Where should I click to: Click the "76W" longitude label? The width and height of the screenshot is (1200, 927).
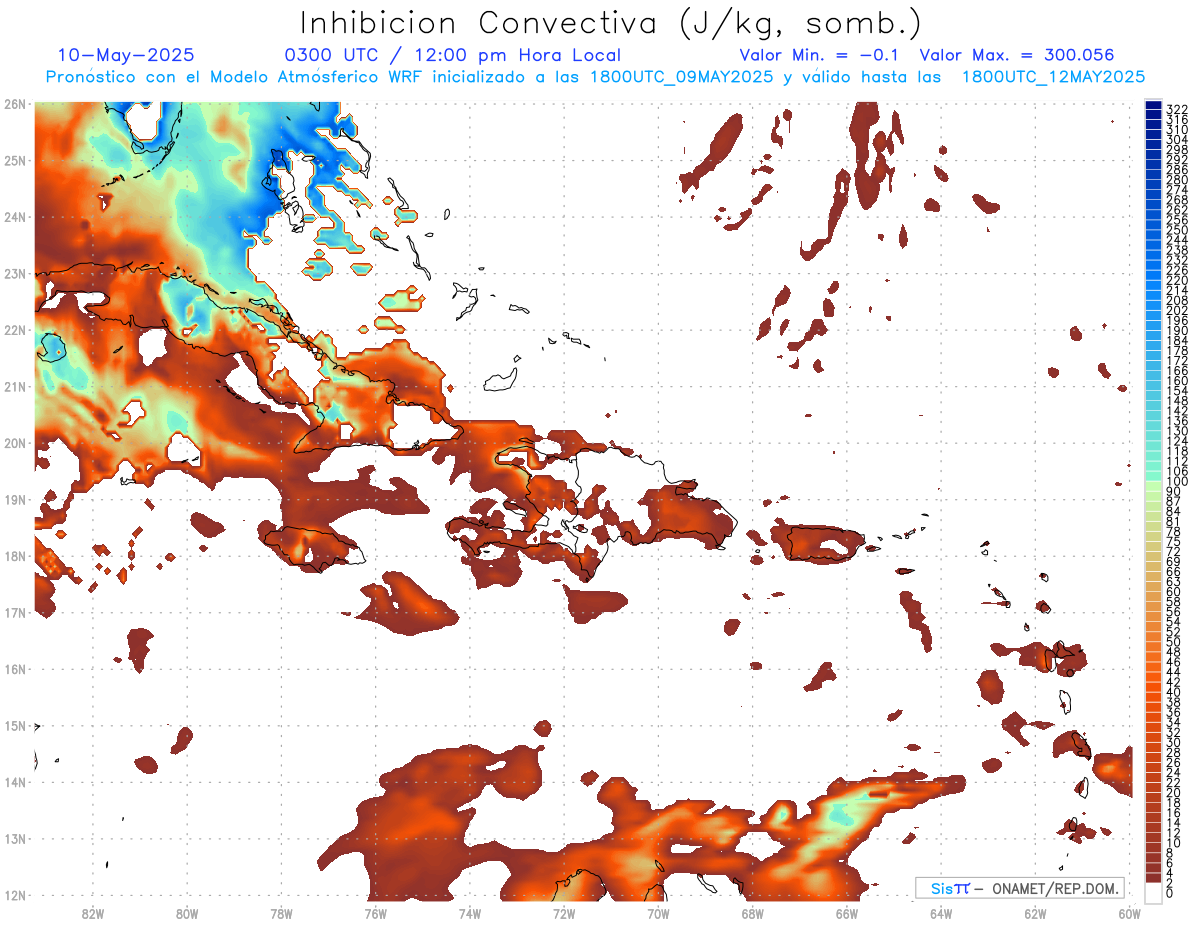coord(376,913)
